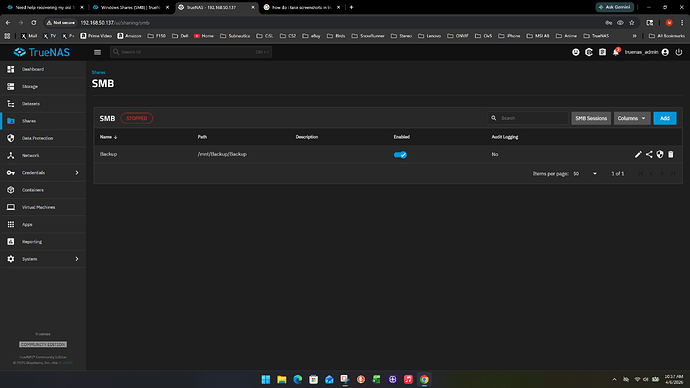Open the feedback smiley icon
The image size is (690, 388).
[x=576, y=52]
